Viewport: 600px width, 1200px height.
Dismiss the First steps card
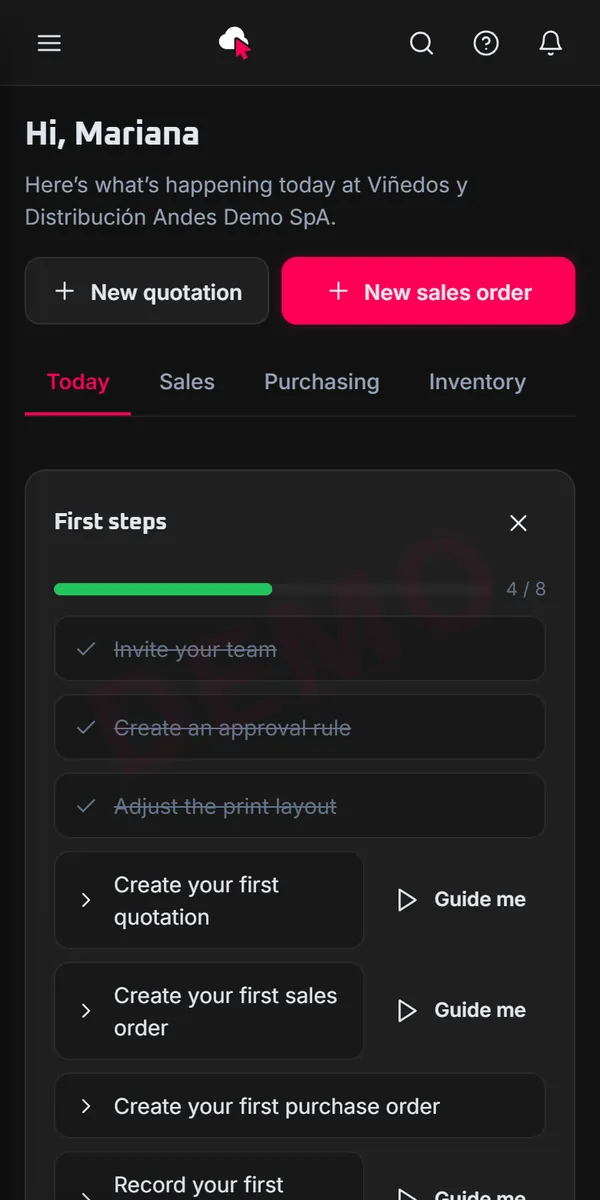(x=518, y=523)
